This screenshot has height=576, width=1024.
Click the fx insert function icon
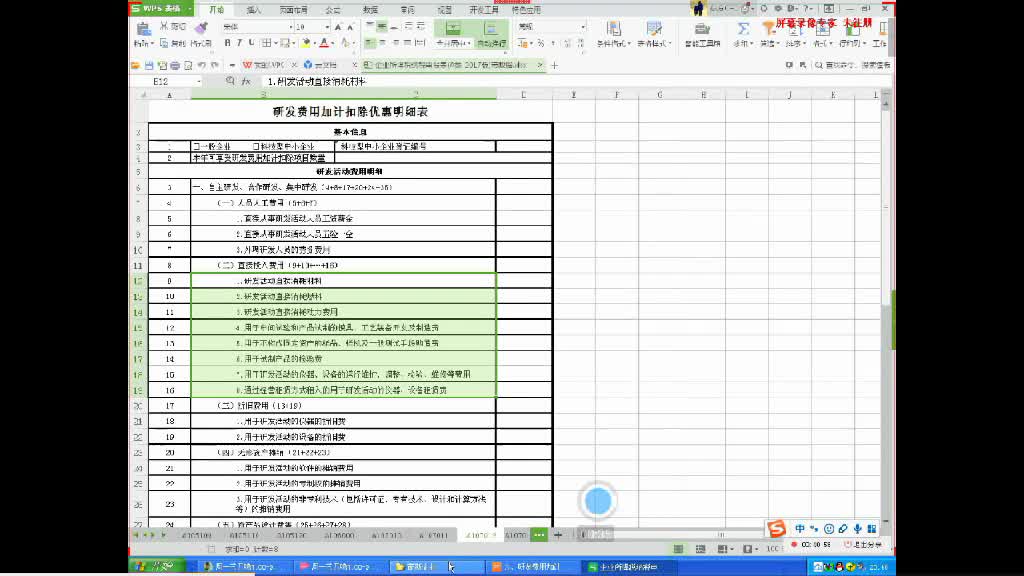(x=247, y=81)
